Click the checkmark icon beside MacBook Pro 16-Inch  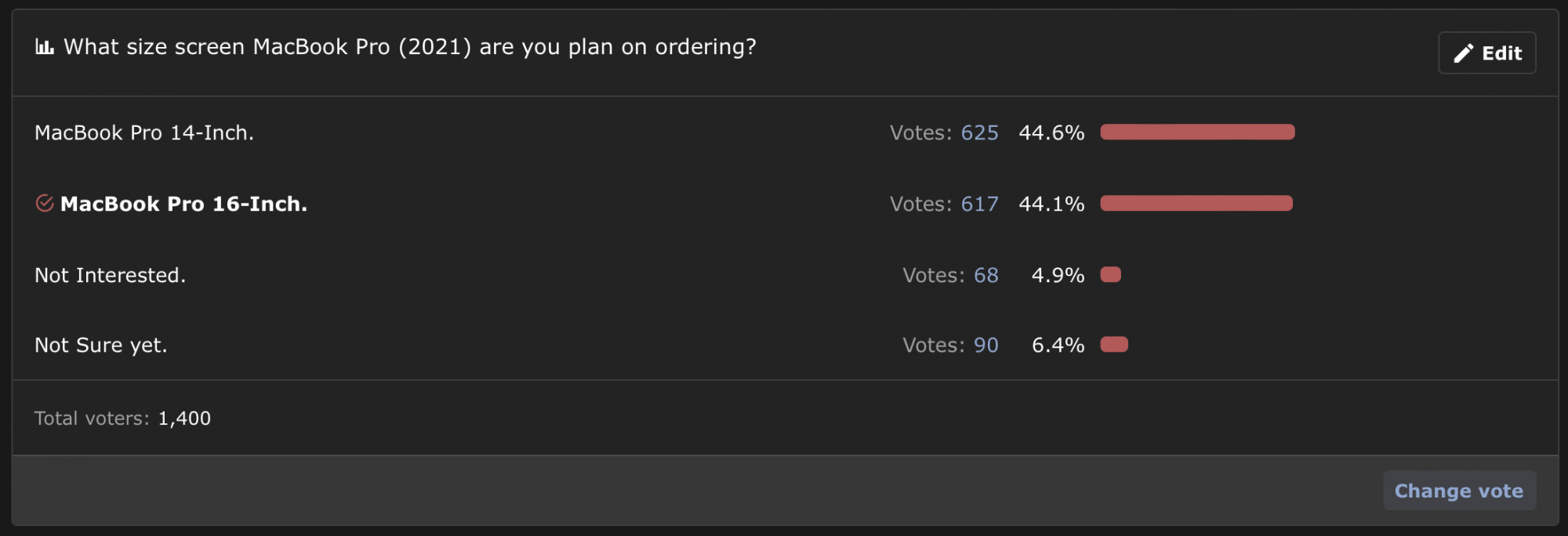[x=45, y=204]
